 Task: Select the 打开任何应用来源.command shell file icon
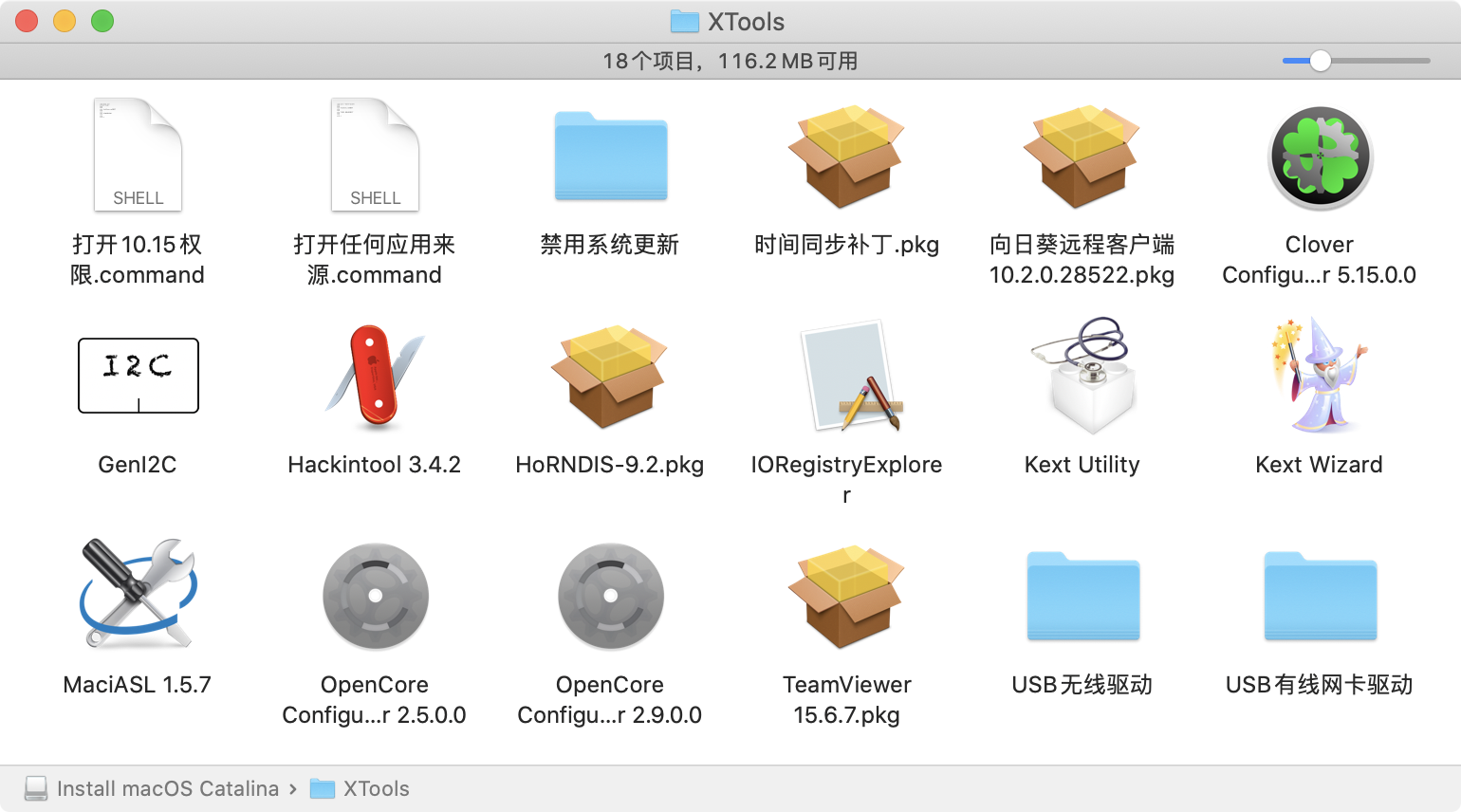click(x=375, y=155)
